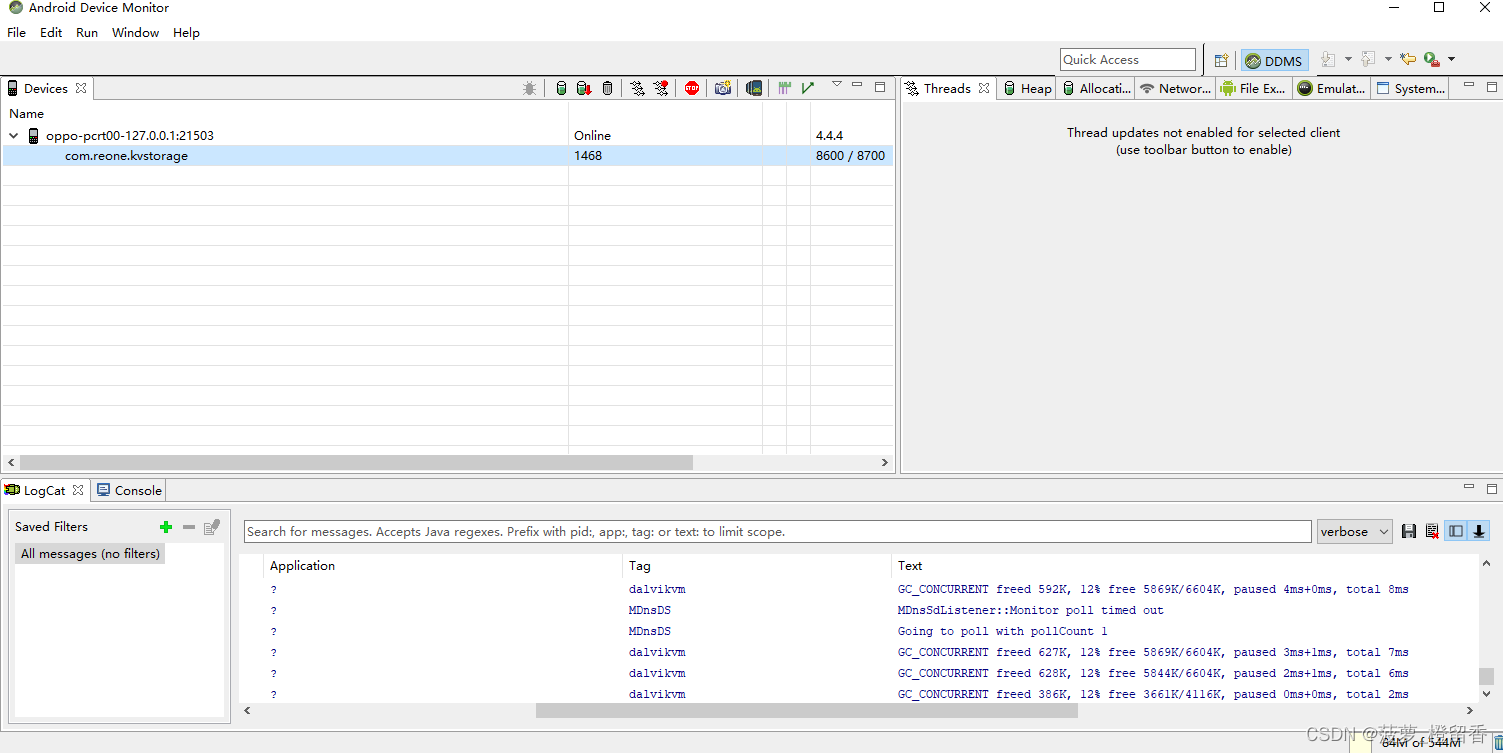Click Update Heap icon in Devices toolbar

[x=561, y=88]
